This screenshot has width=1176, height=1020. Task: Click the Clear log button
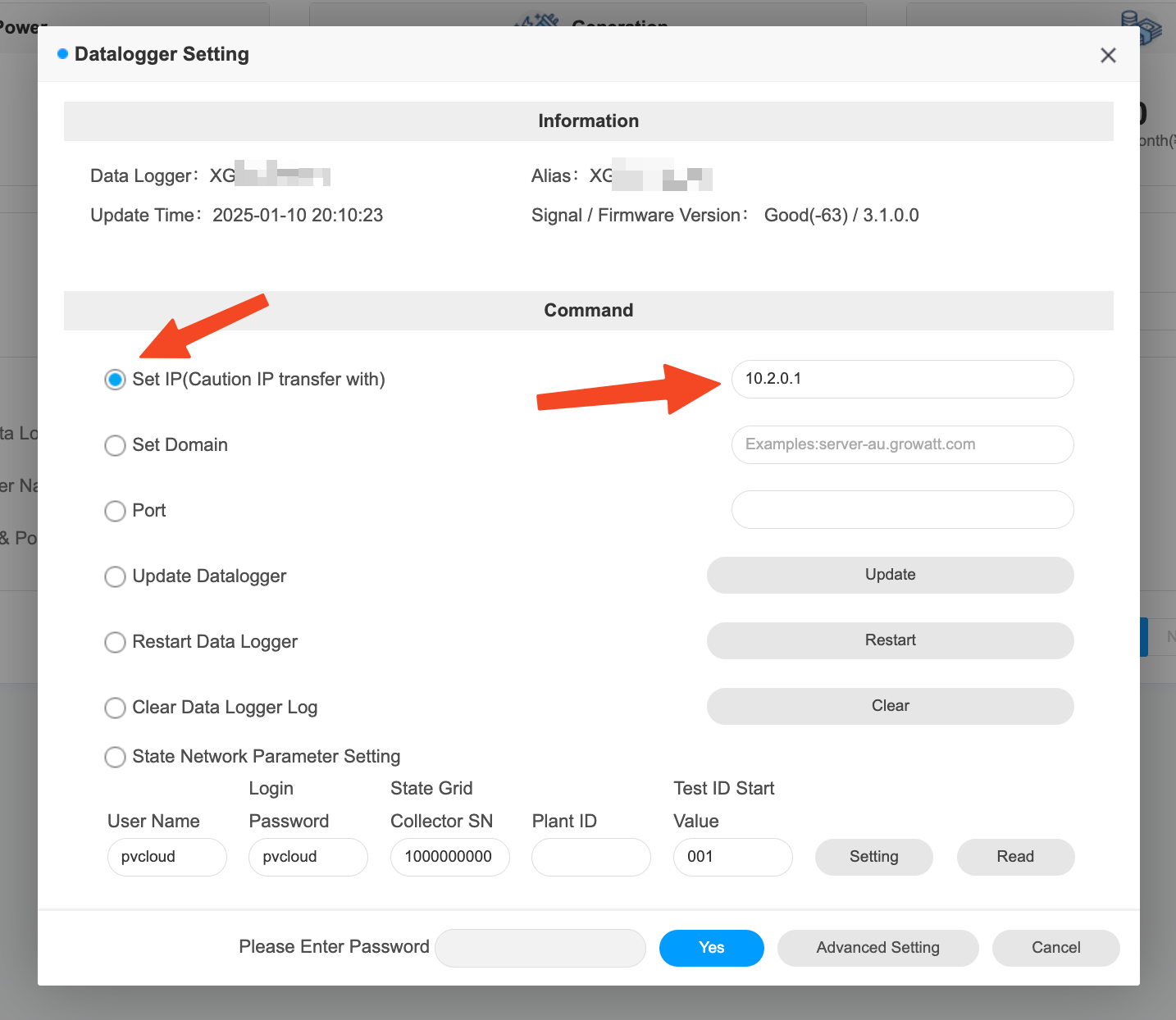[890, 706]
